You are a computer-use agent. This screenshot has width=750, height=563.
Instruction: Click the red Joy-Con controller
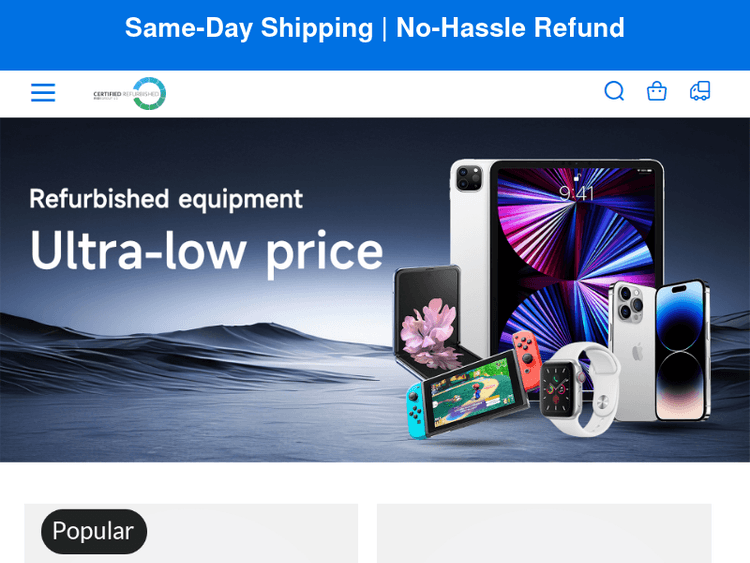(527, 359)
